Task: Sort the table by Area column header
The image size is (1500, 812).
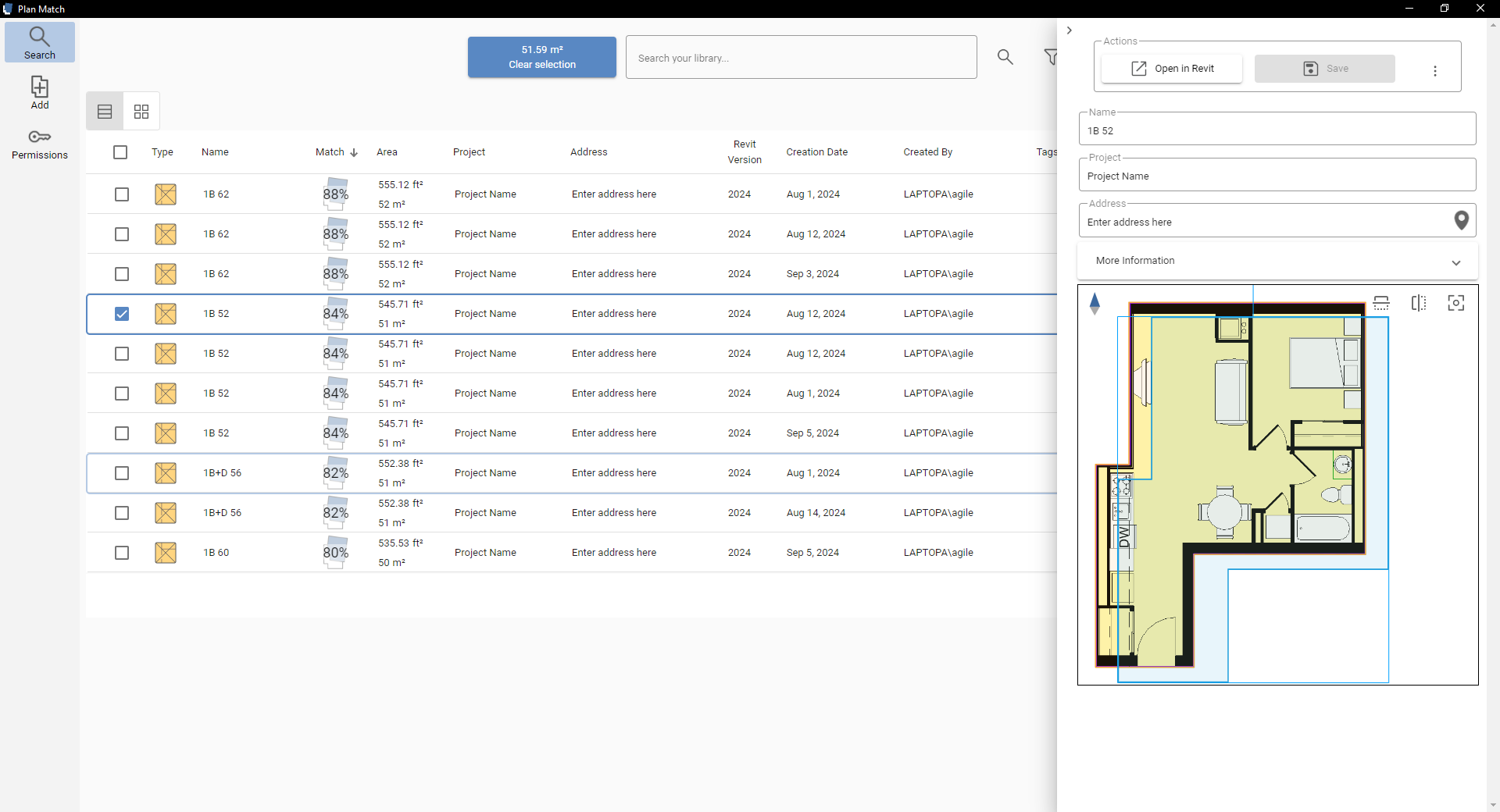Action: point(387,152)
